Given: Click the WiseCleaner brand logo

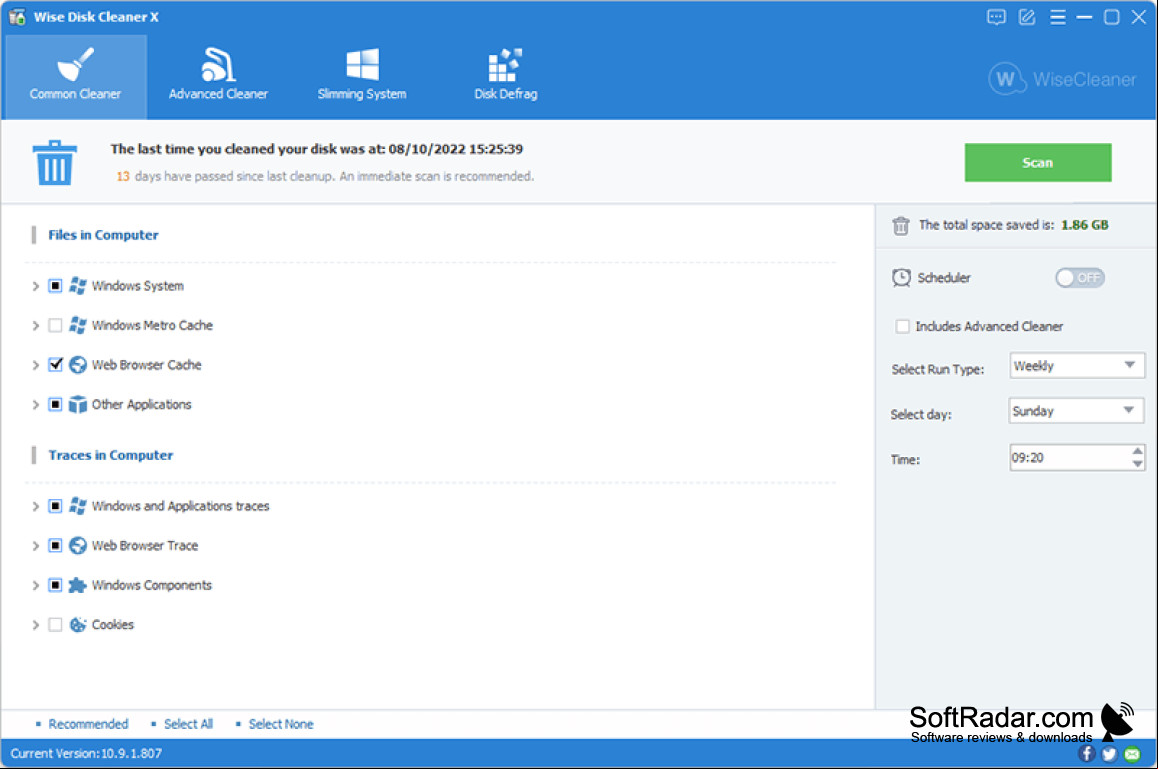Looking at the screenshot, I should tap(1062, 79).
